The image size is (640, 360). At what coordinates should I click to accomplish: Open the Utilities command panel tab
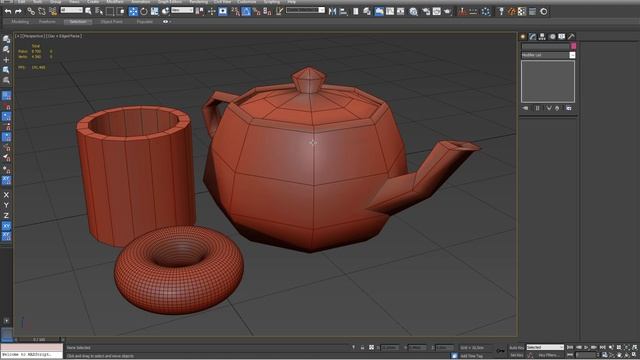tap(571, 37)
